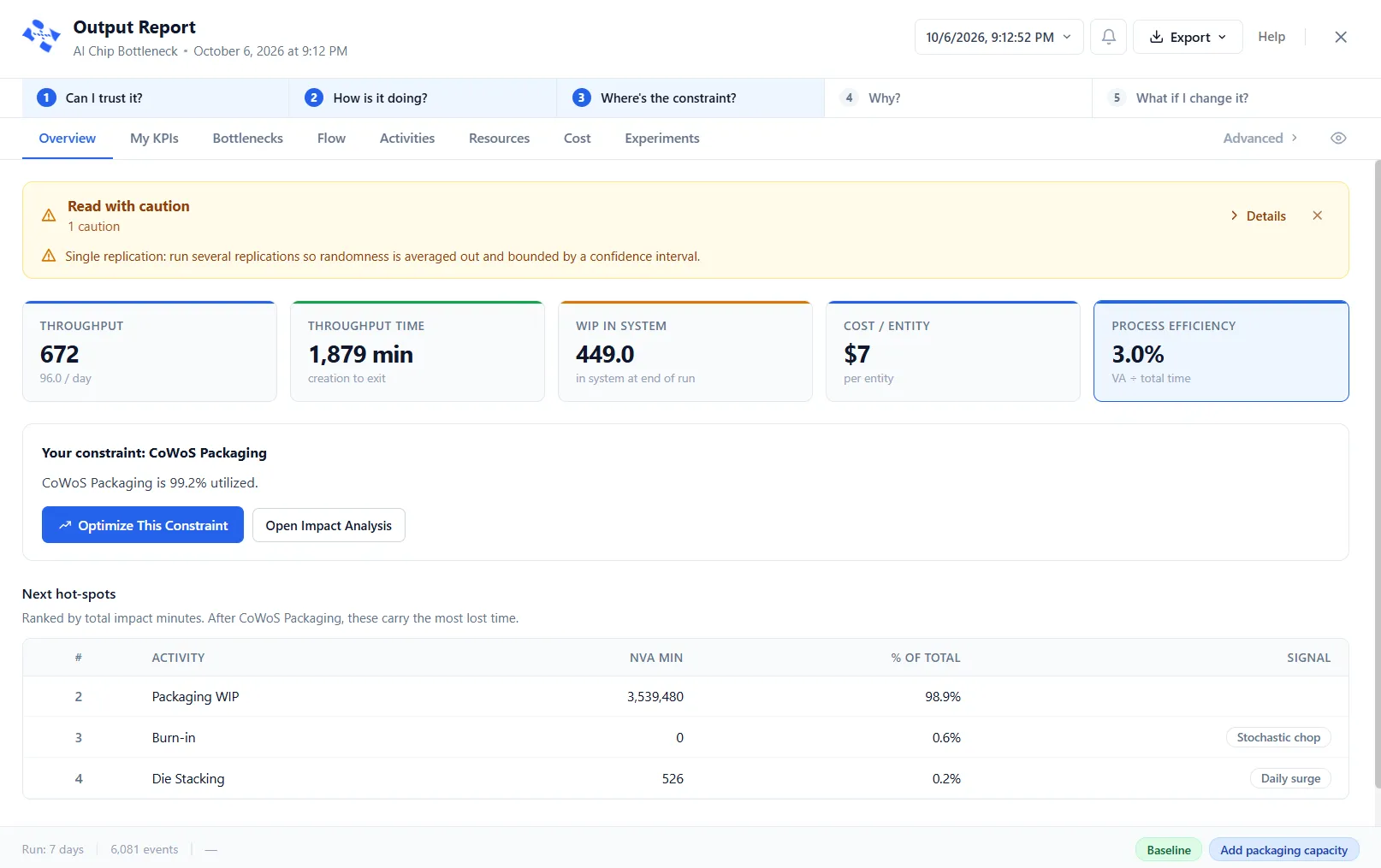1381x868 pixels.
Task: Select the Throughput KPI card
Action: tap(150, 351)
